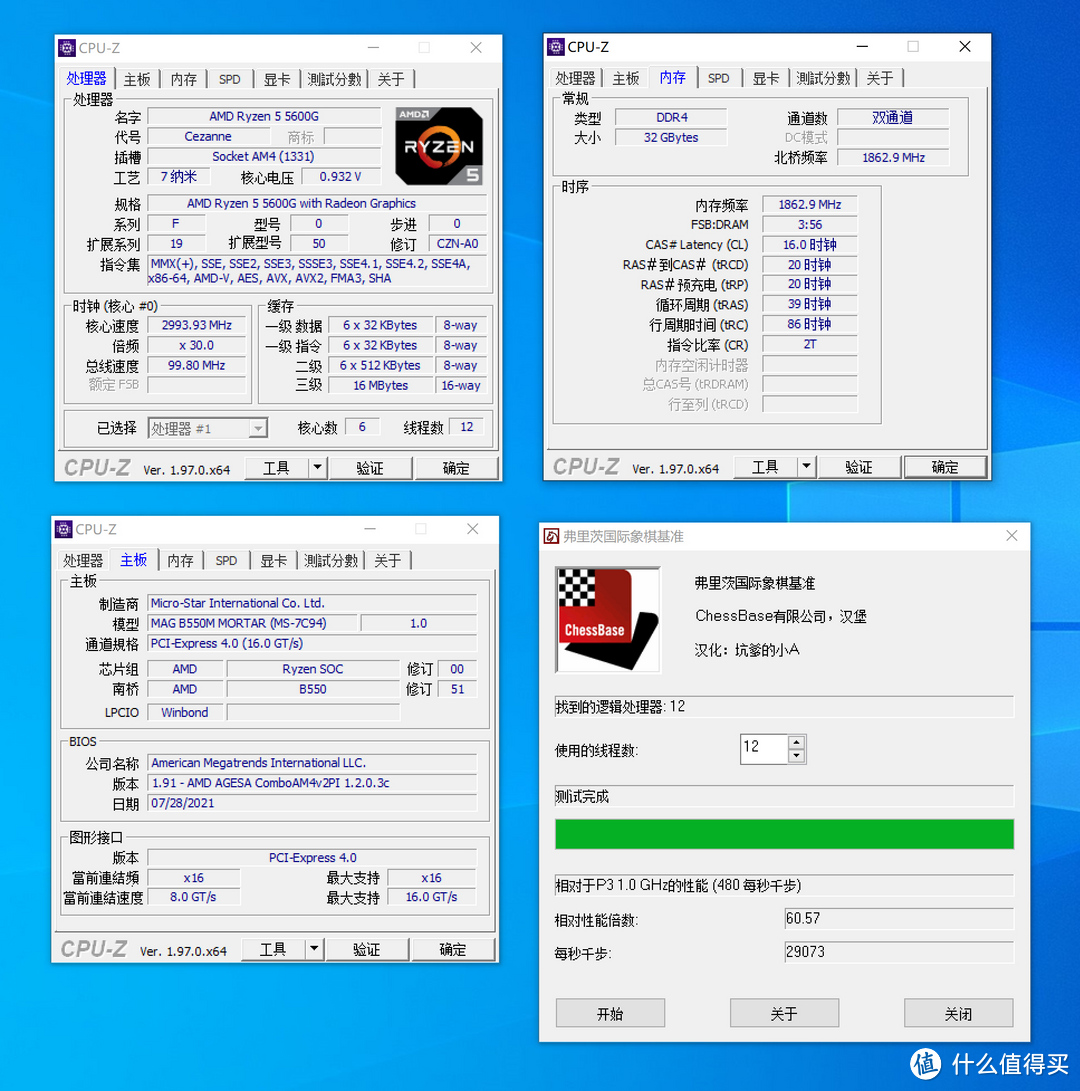Click 确定 button in processor window
The image size is (1080, 1091).
456,468
